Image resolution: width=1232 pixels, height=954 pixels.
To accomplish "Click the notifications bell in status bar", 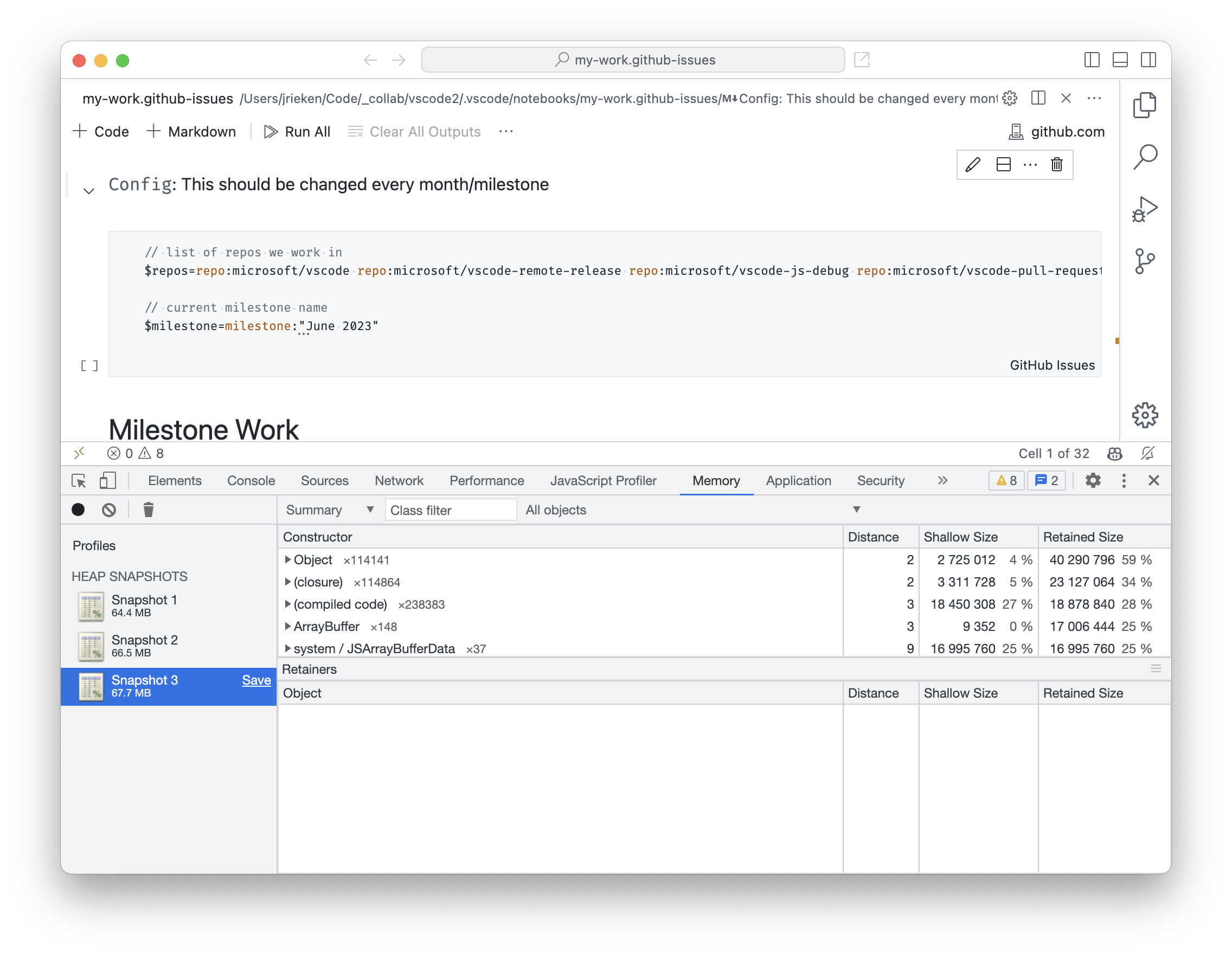I will (1147, 453).
